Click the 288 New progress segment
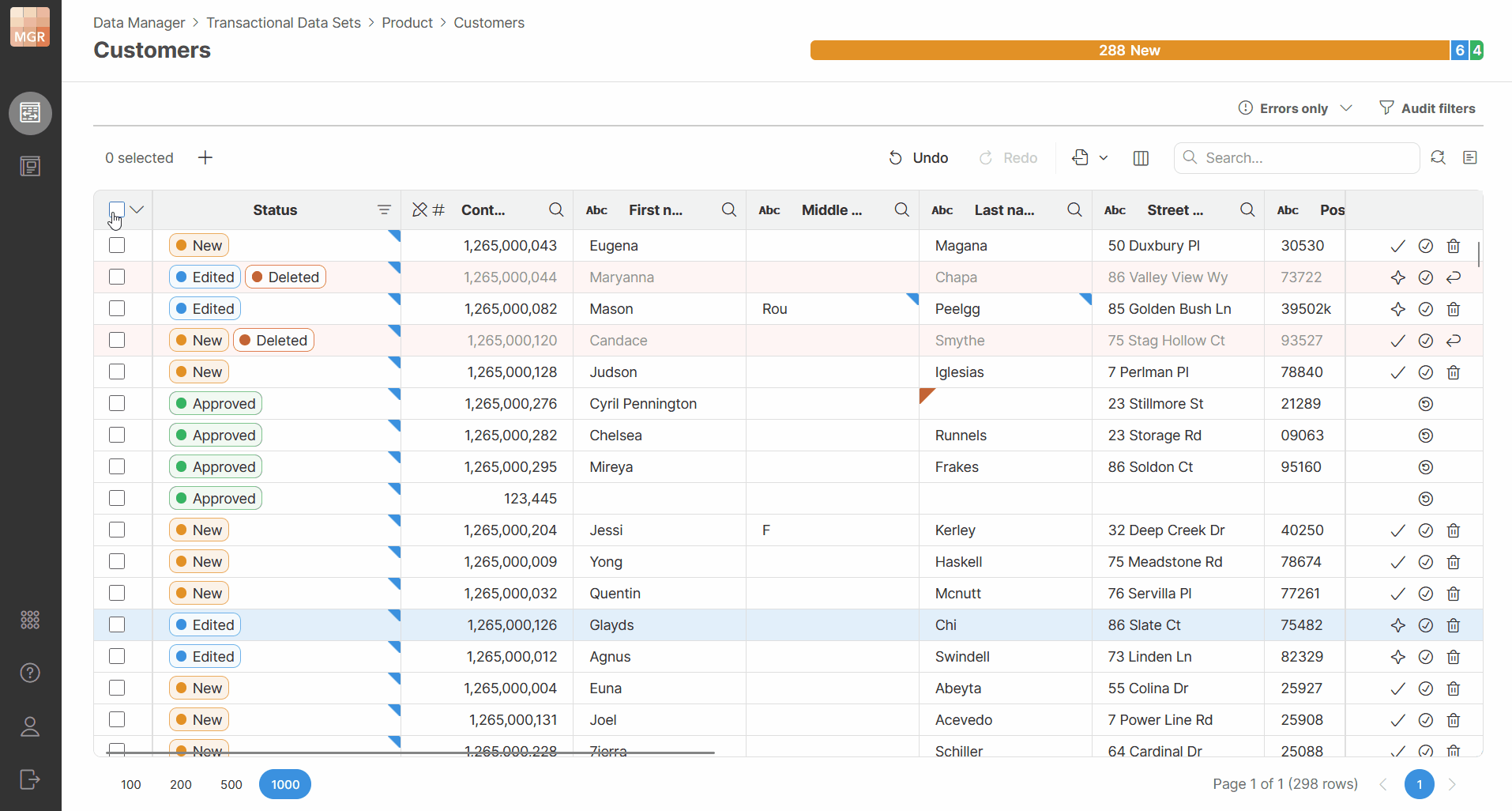Screen dimensions: 1512x811 pos(1130,50)
